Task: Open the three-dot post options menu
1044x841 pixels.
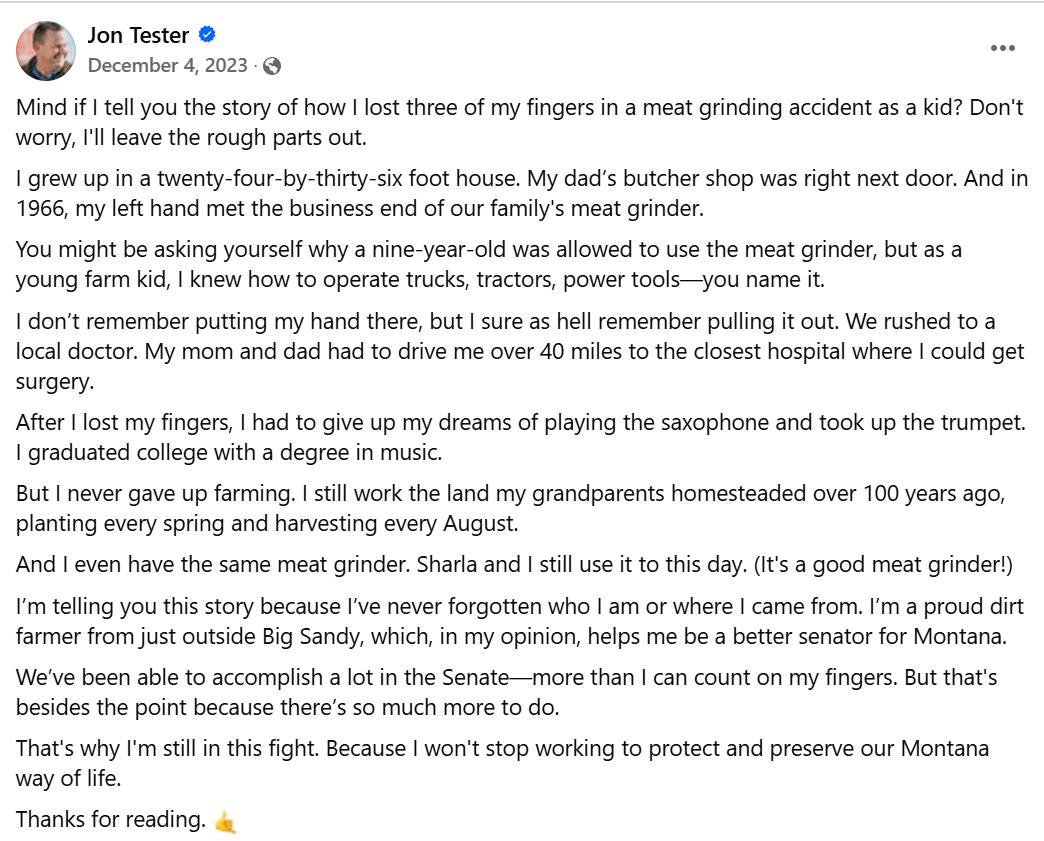Action: click(x=1002, y=48)
